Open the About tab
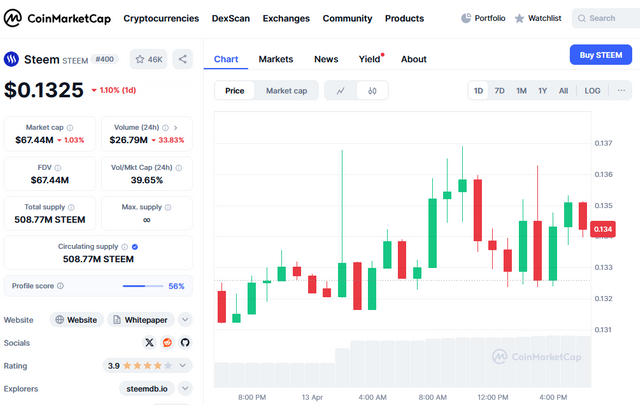This screenshot has height=405, width=640. click(x=413, y=59)
